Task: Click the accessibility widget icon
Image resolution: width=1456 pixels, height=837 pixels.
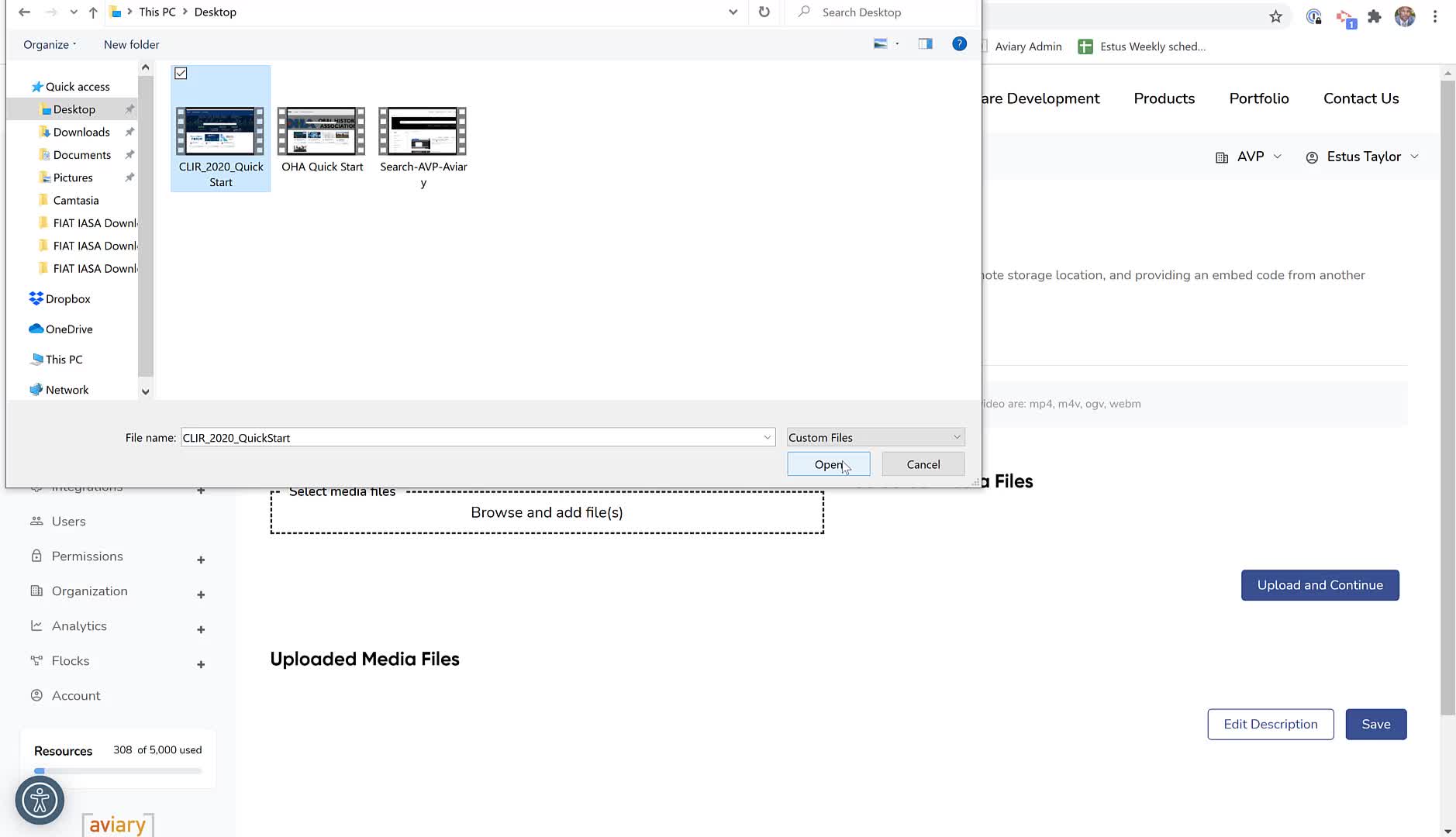Action: tap(40, 800)
